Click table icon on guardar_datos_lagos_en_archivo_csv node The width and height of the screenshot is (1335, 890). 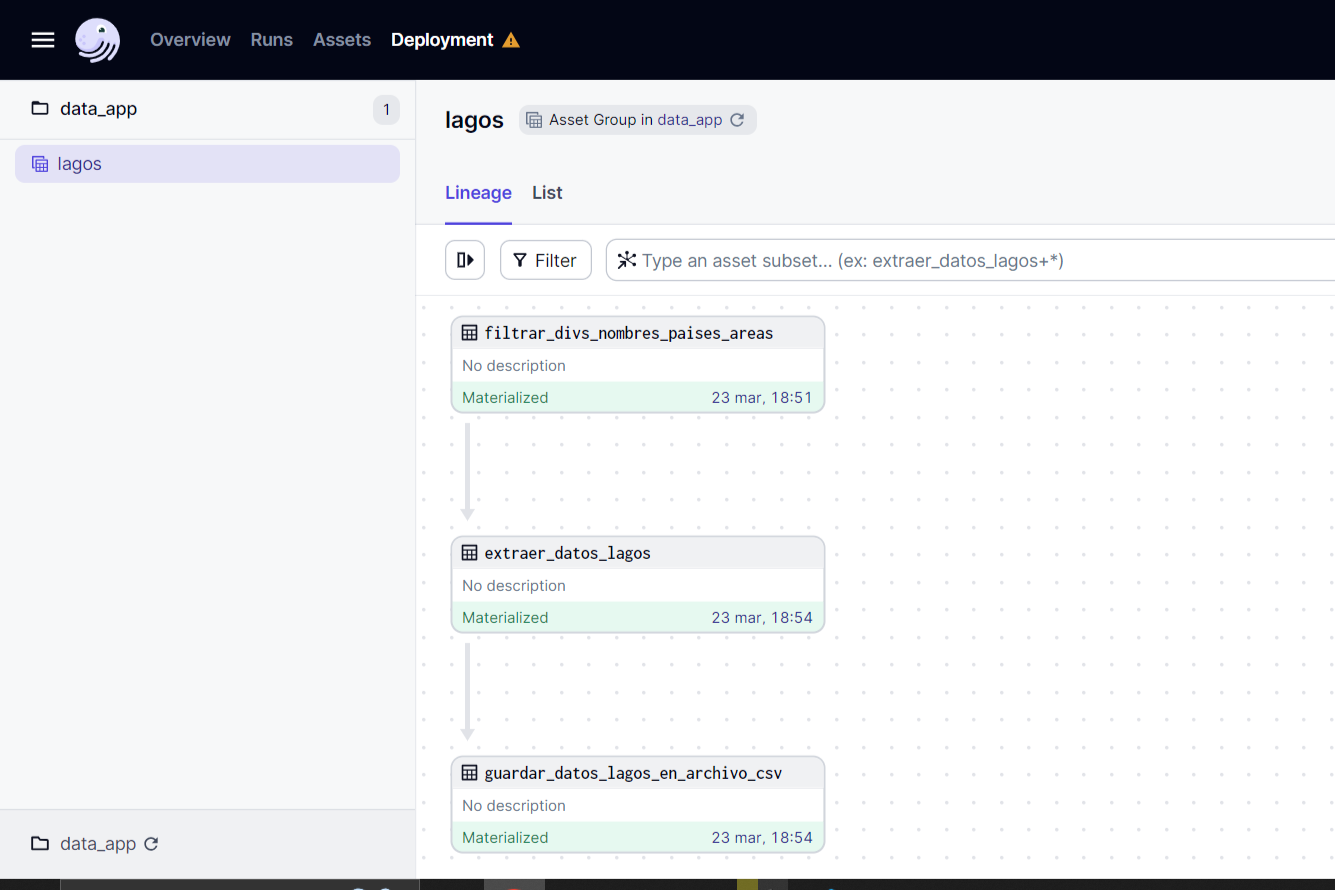[469, 773]
